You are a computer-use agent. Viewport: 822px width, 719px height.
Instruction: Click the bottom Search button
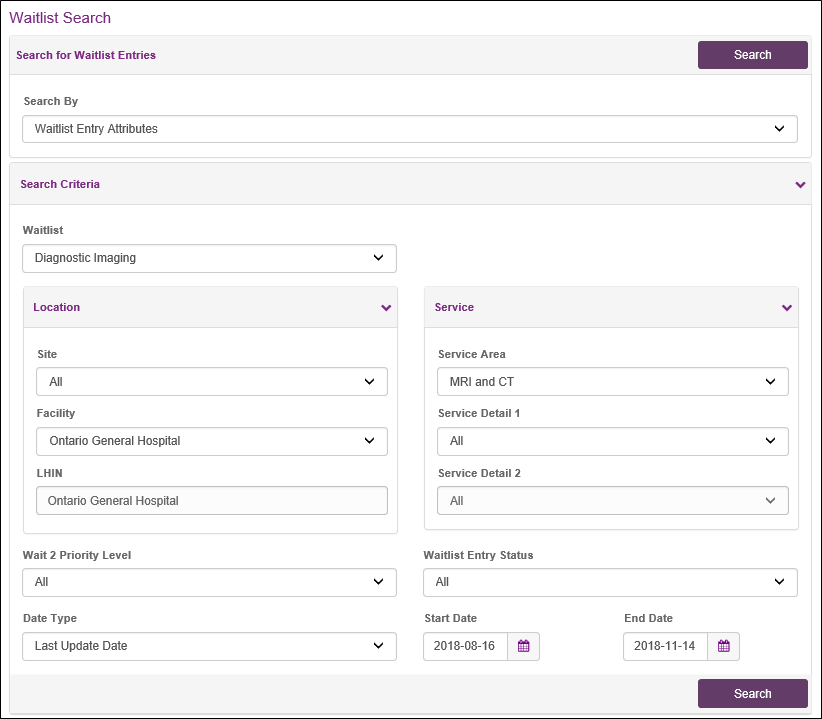pyautogui.click(x=752, y=693)
